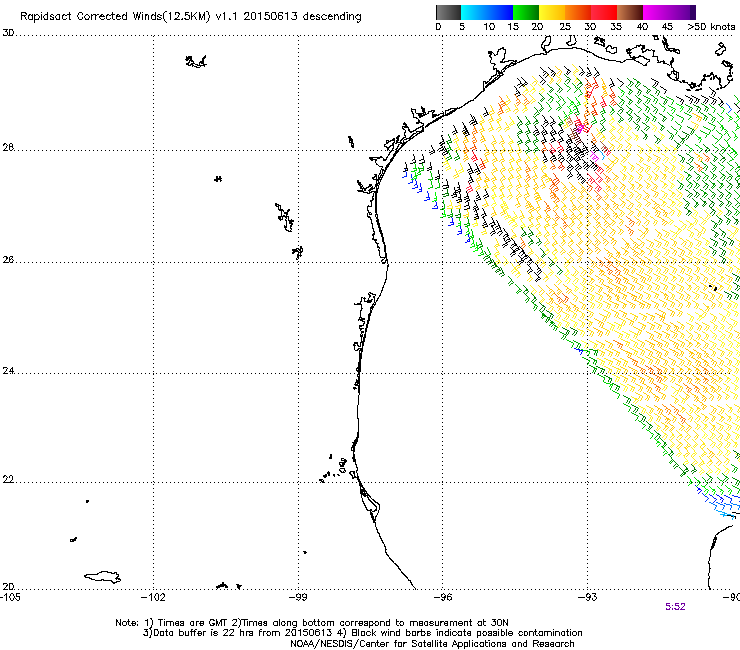Click the latitude axis label '22'
The width and height of the screenshot is (740, 650).
tap(8, 480)
